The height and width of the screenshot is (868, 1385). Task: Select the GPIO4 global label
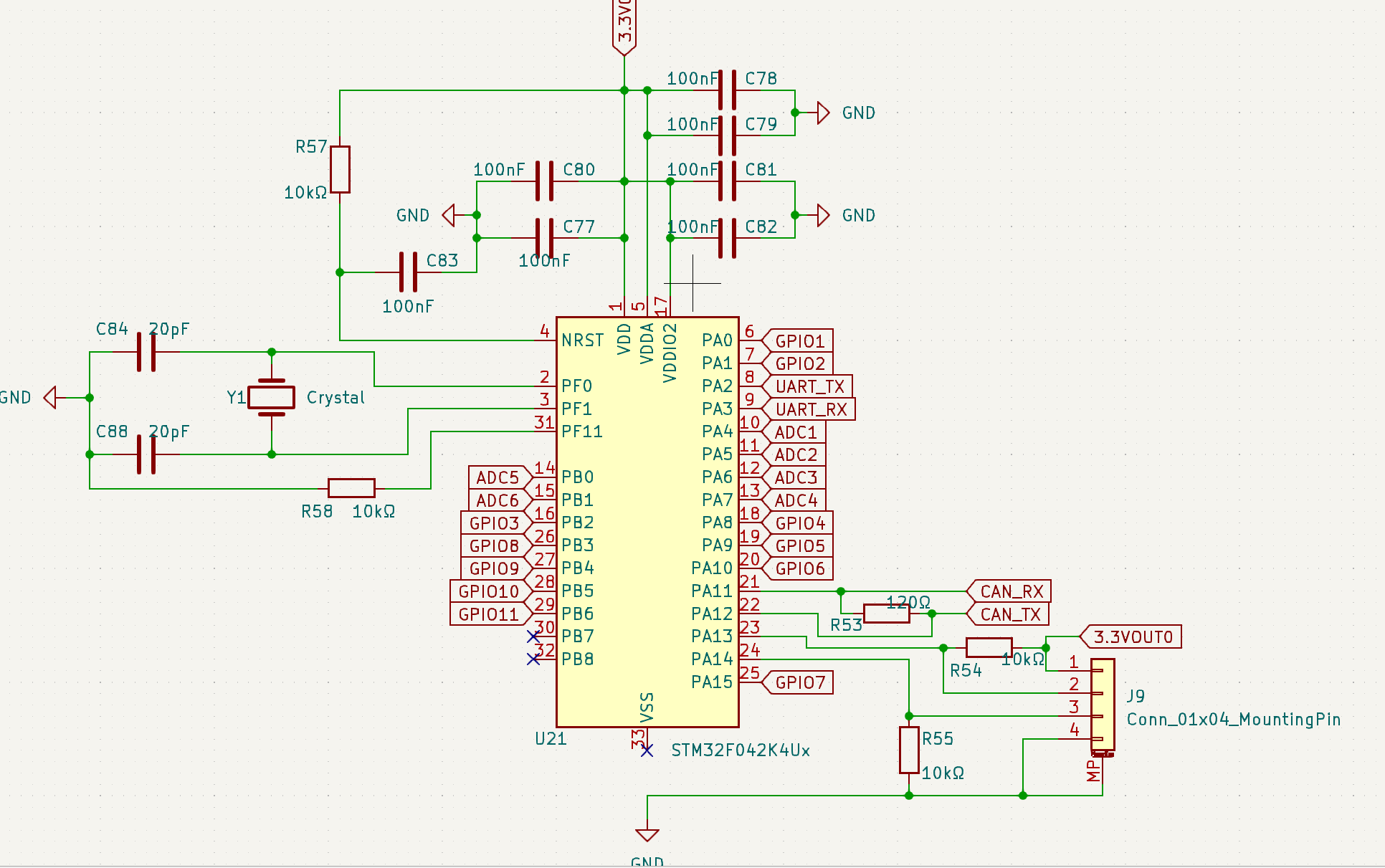(x=796, y=523)
